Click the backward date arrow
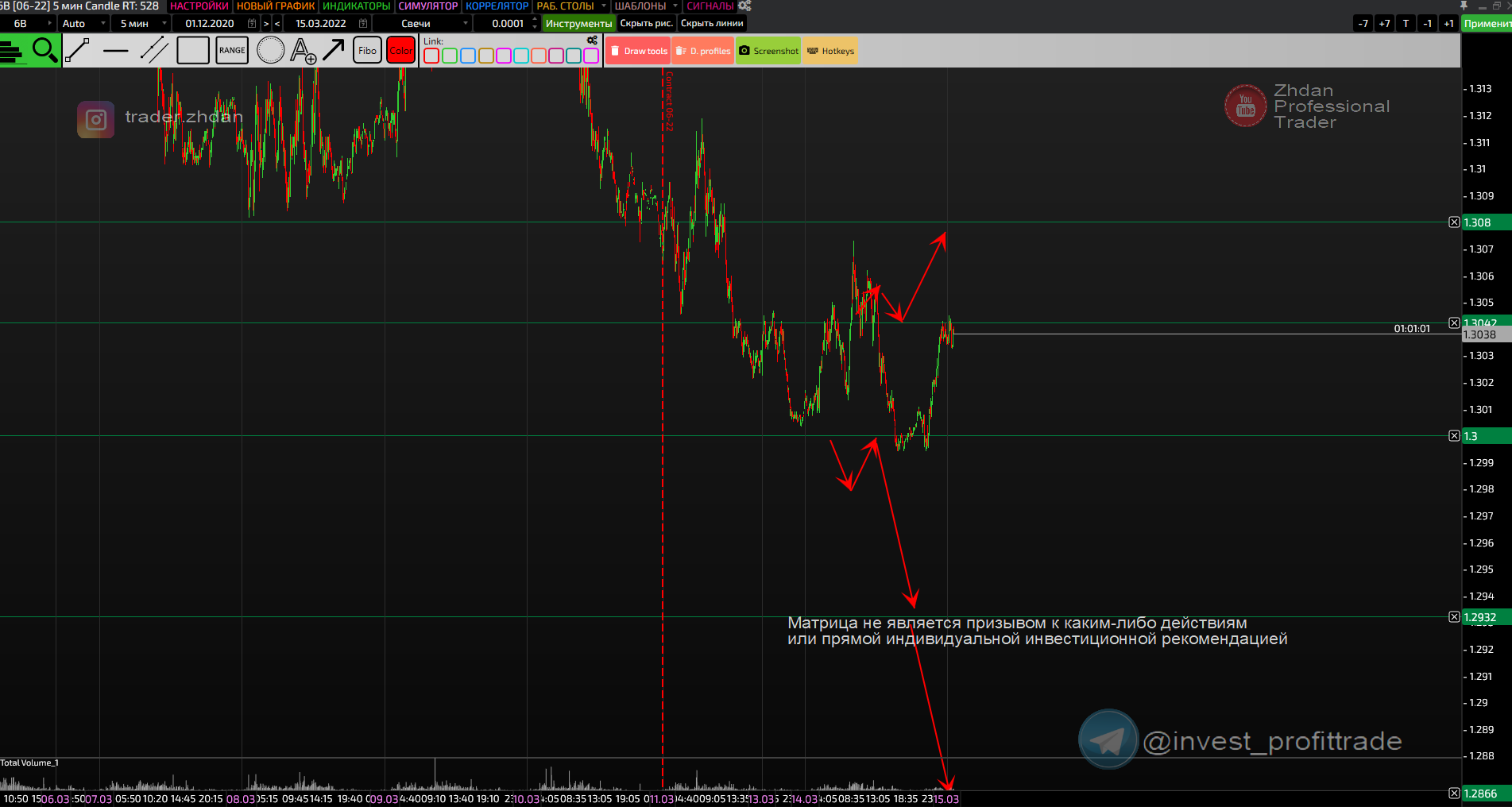Viewport: 1512px width, 807px height. pos(277,24)
